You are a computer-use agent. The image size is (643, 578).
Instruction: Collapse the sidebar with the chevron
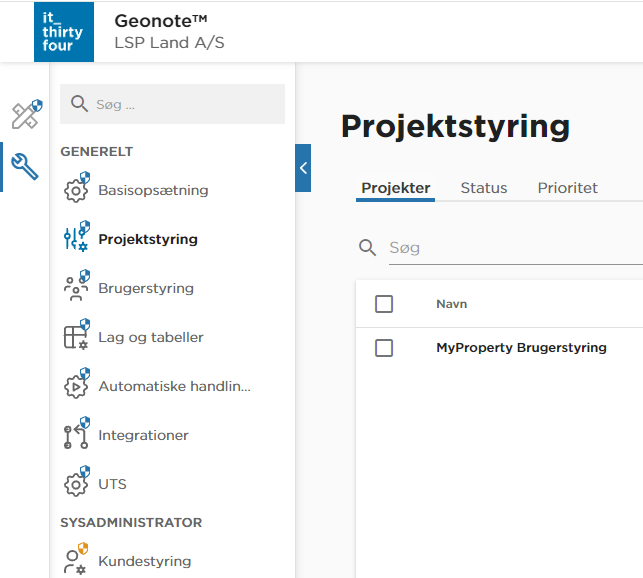coord(303,168)
